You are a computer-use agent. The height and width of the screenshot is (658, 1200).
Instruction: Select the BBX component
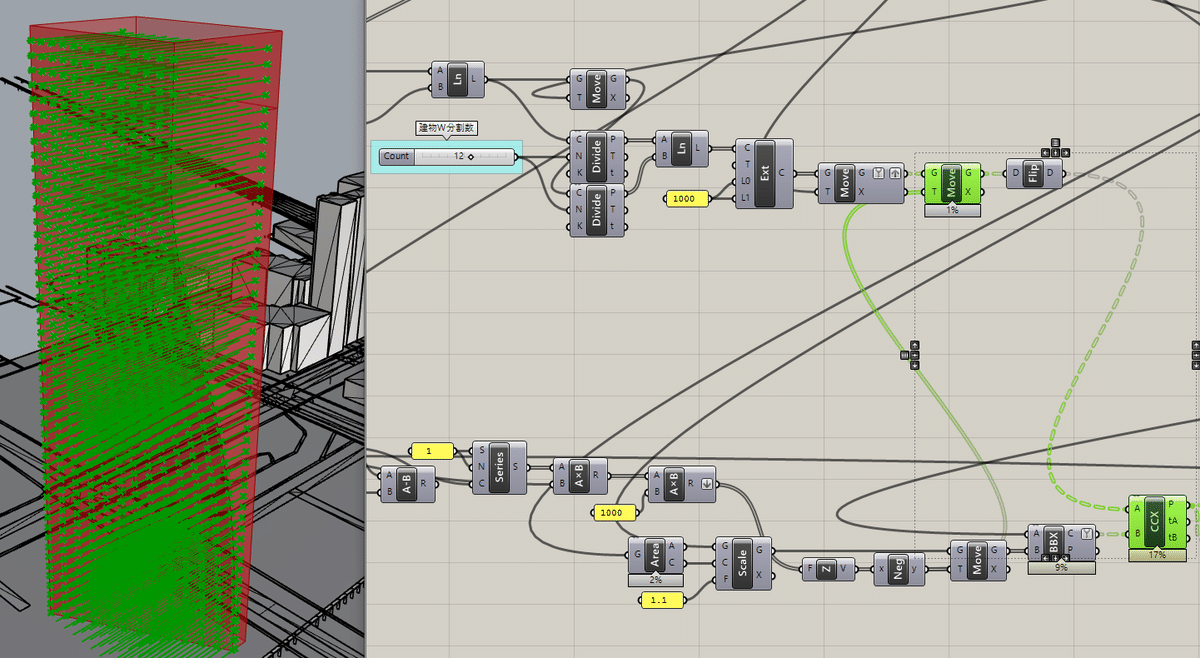click(x=1061, y=543)
